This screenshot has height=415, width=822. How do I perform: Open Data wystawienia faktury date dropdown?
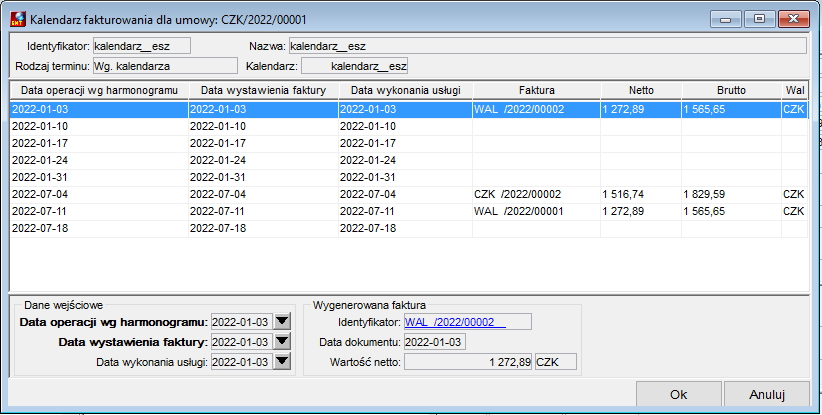pyautogui.click(x=282, y=342)
